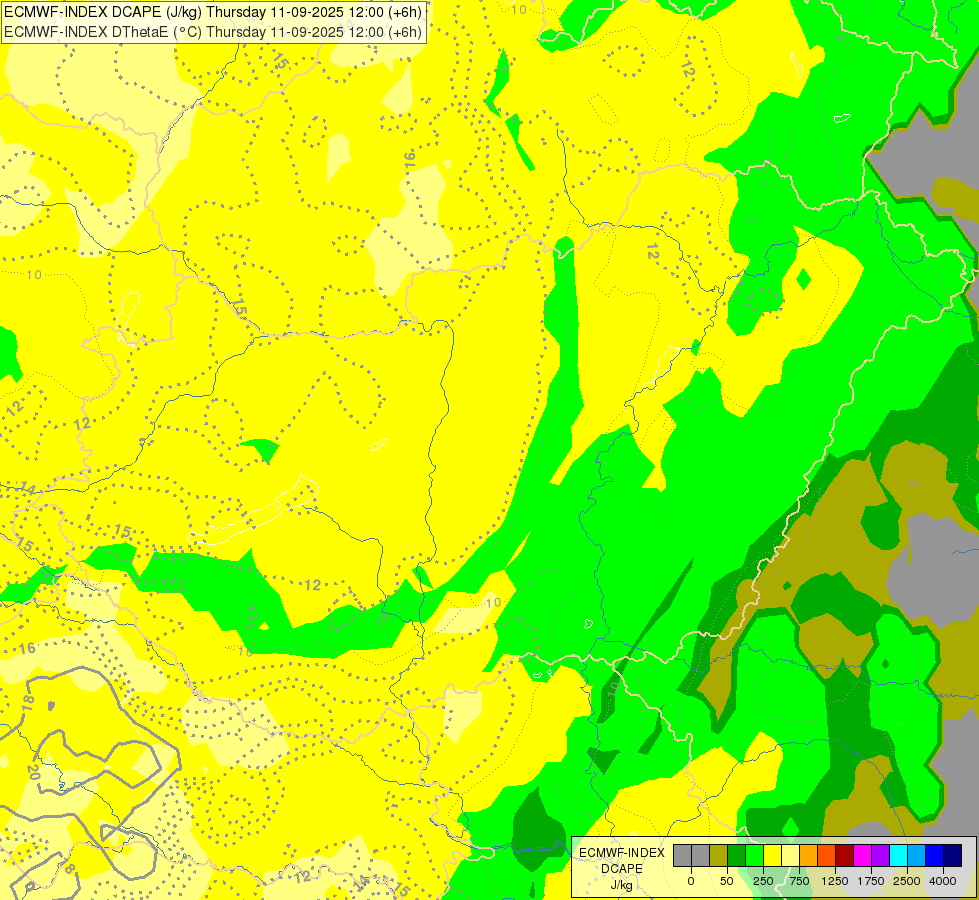Screen dimensions: 979x900
Task: Click the 'ECMWF-INDEX DThetaE (°C)' title line
Action: 213,32
